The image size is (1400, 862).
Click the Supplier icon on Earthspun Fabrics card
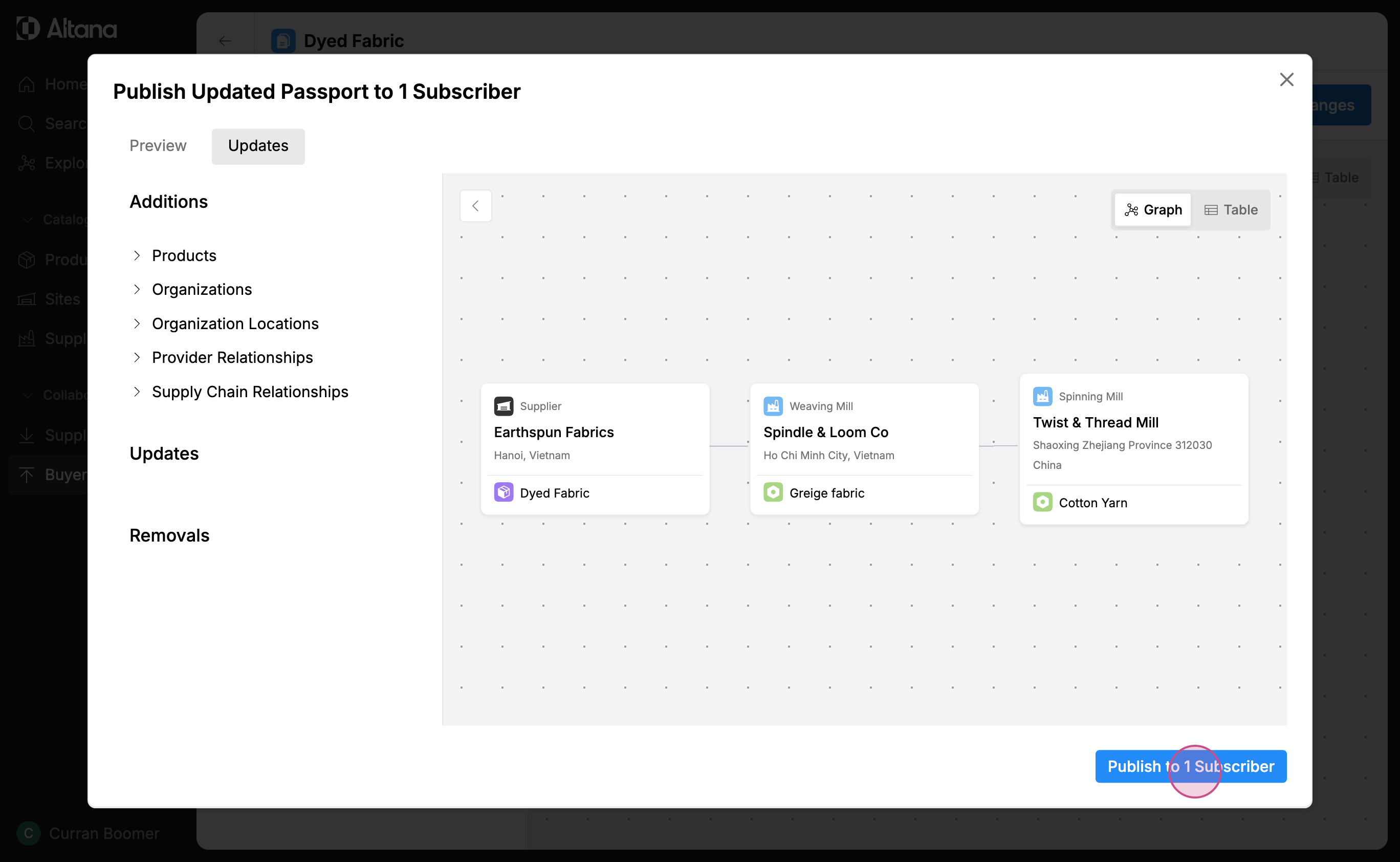click(x=503, y=406)
